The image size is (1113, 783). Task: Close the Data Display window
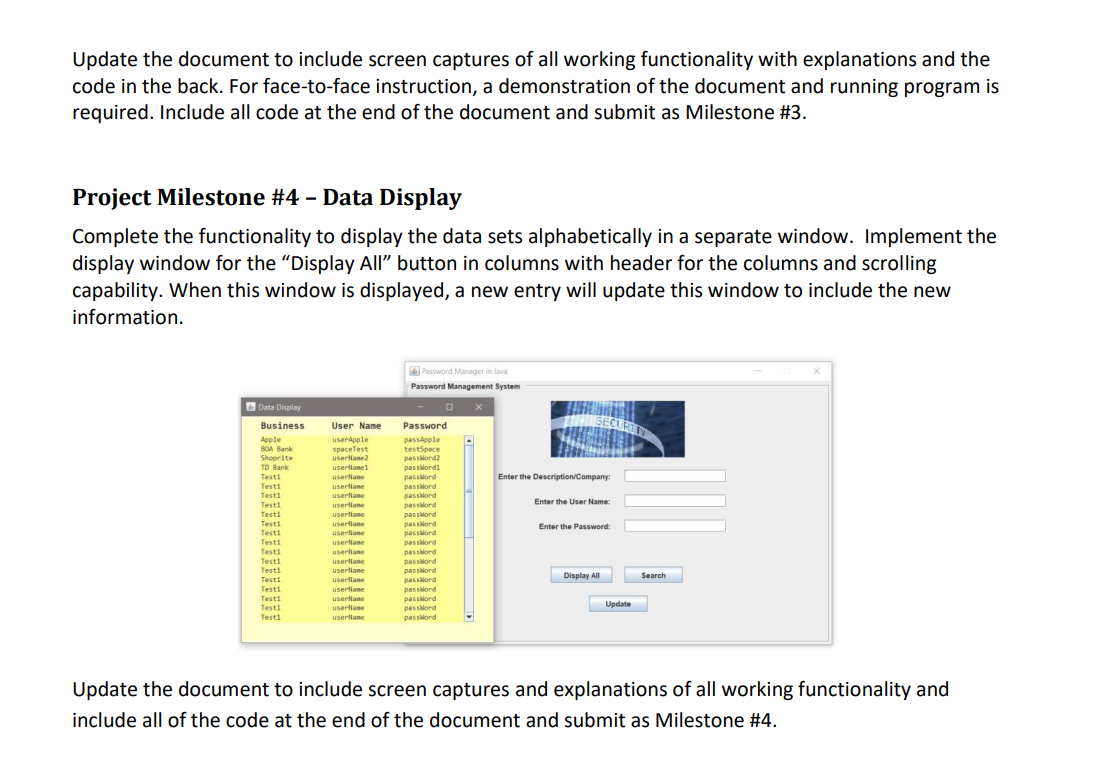click(478, 407)
